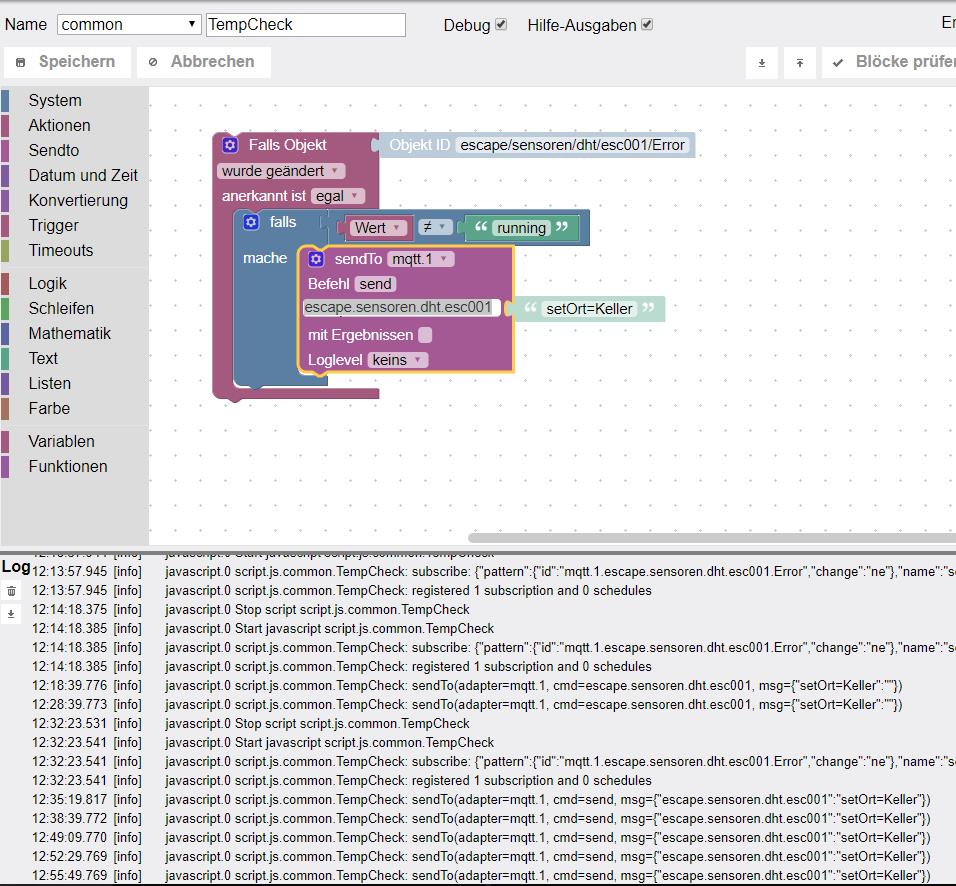Screen dimensions: 956x886
Task: Click log entry at 12:55:49.769
Action: point(494,875)
